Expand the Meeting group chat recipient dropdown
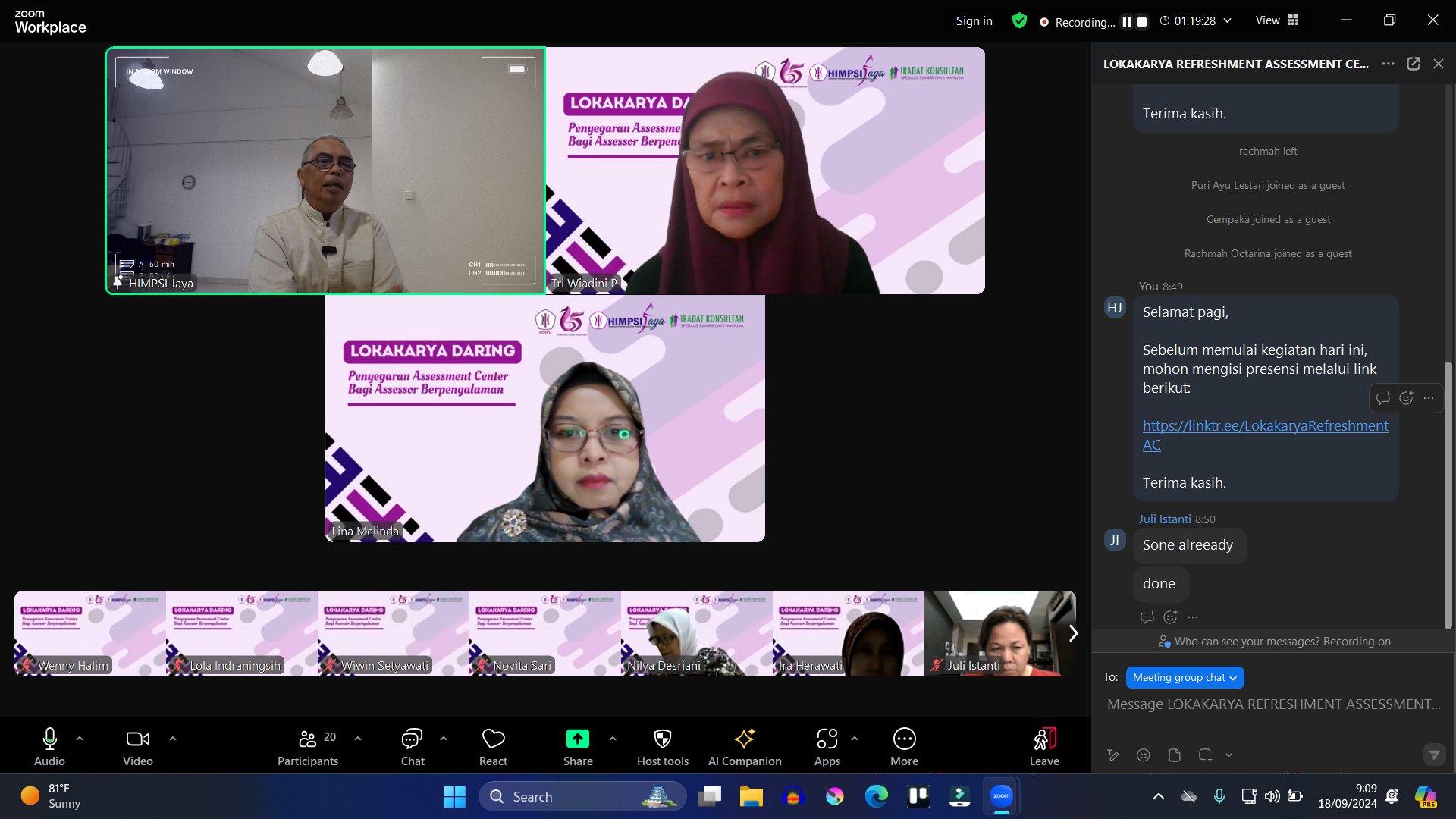The image size is (1456, 819). pyautogui.click(x=1185, y=677)
